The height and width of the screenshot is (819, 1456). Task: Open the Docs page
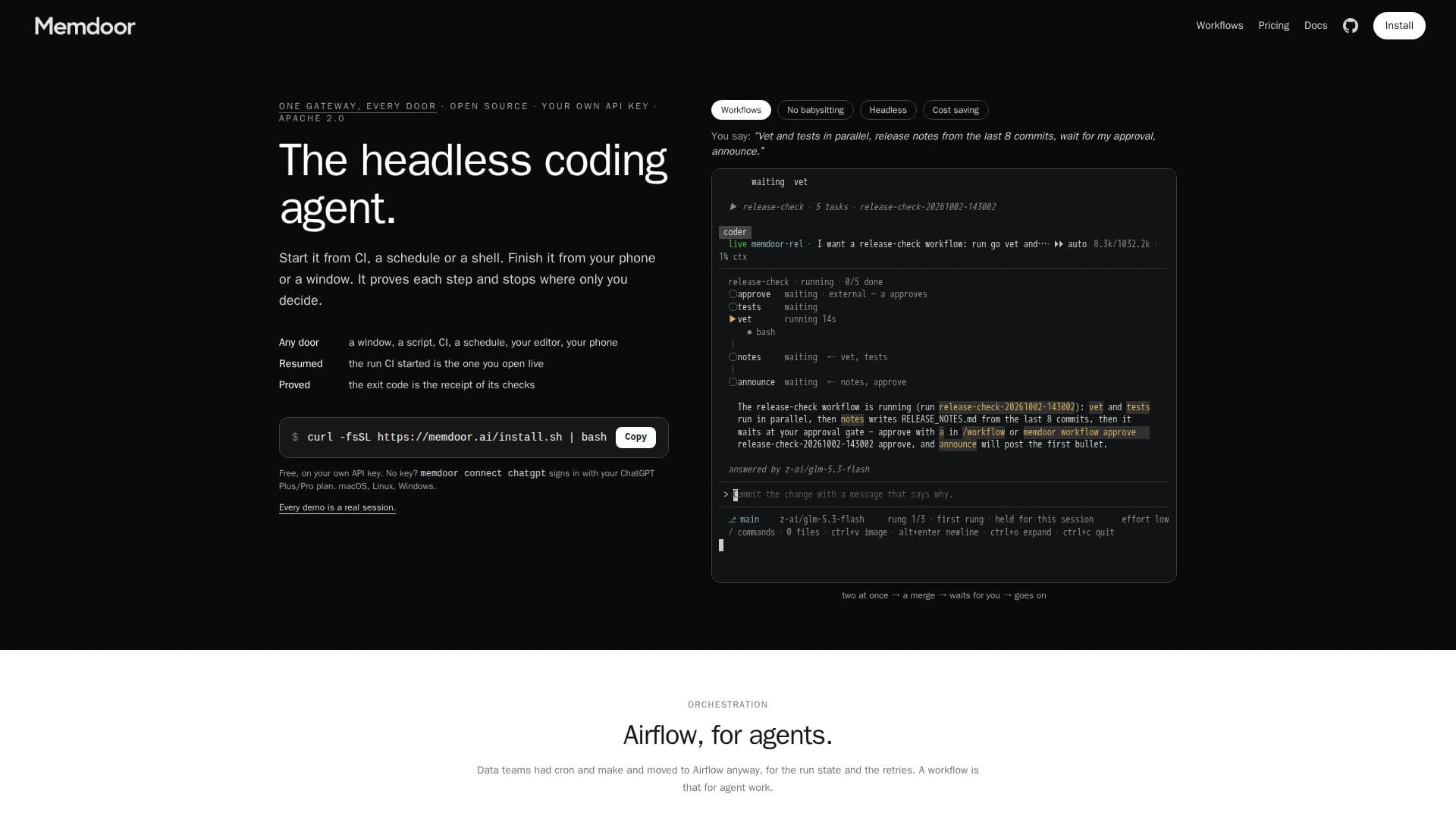(x=1316, y=26)
